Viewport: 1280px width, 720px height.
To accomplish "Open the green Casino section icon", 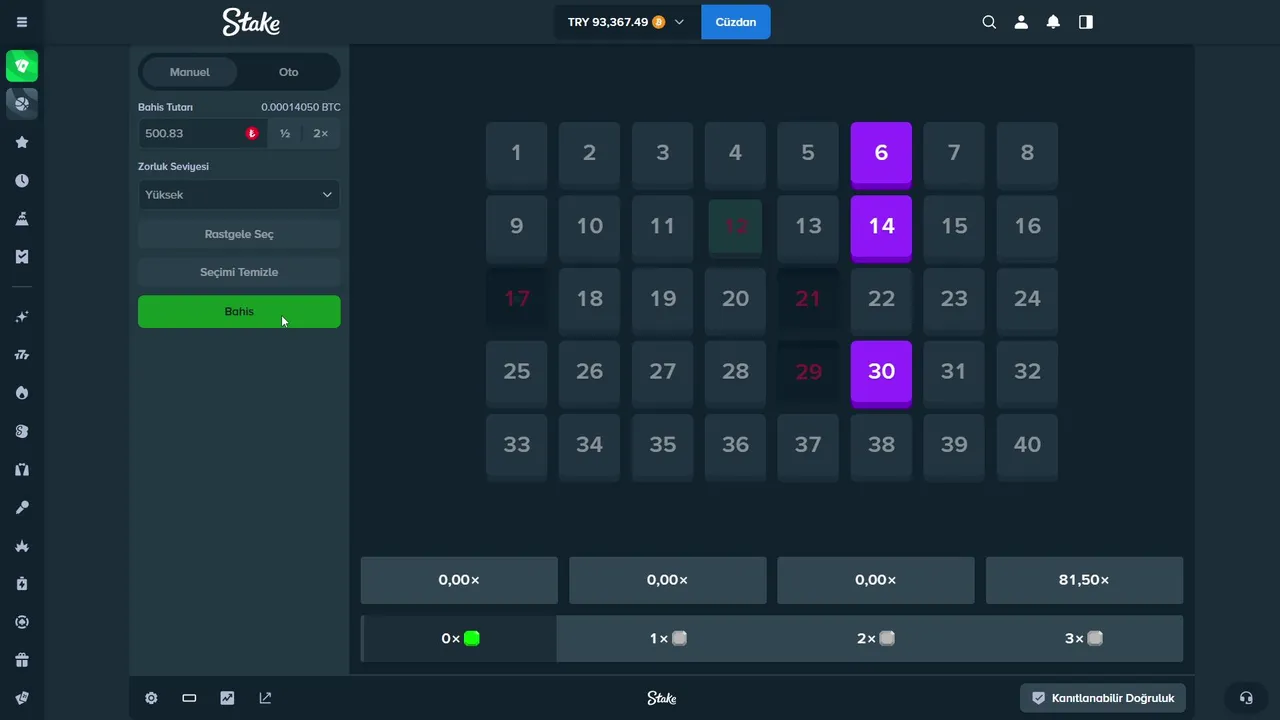I will click(x=22, y=66).
